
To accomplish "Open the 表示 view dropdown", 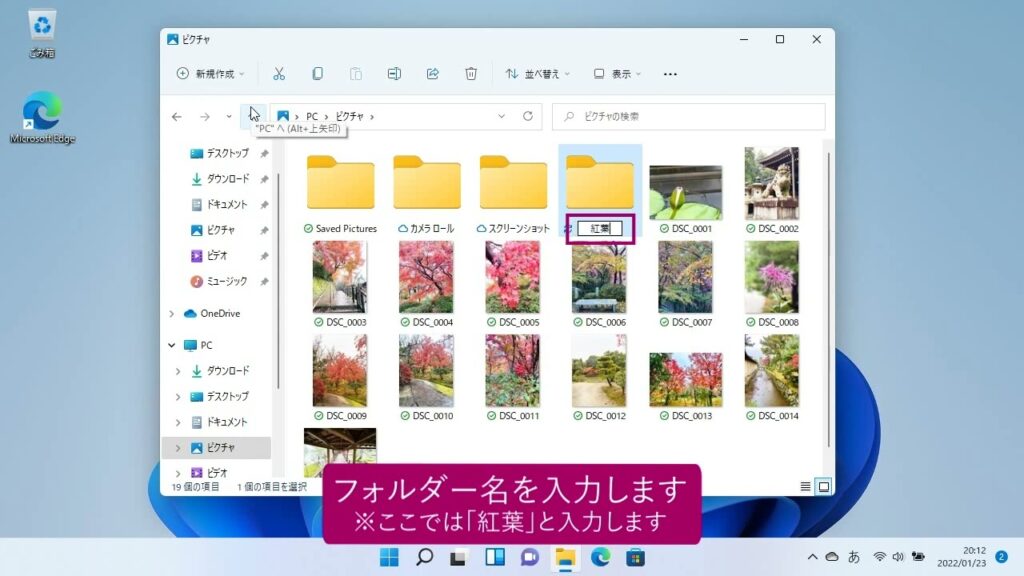I will pyautogui.click(x=617, y=74).
